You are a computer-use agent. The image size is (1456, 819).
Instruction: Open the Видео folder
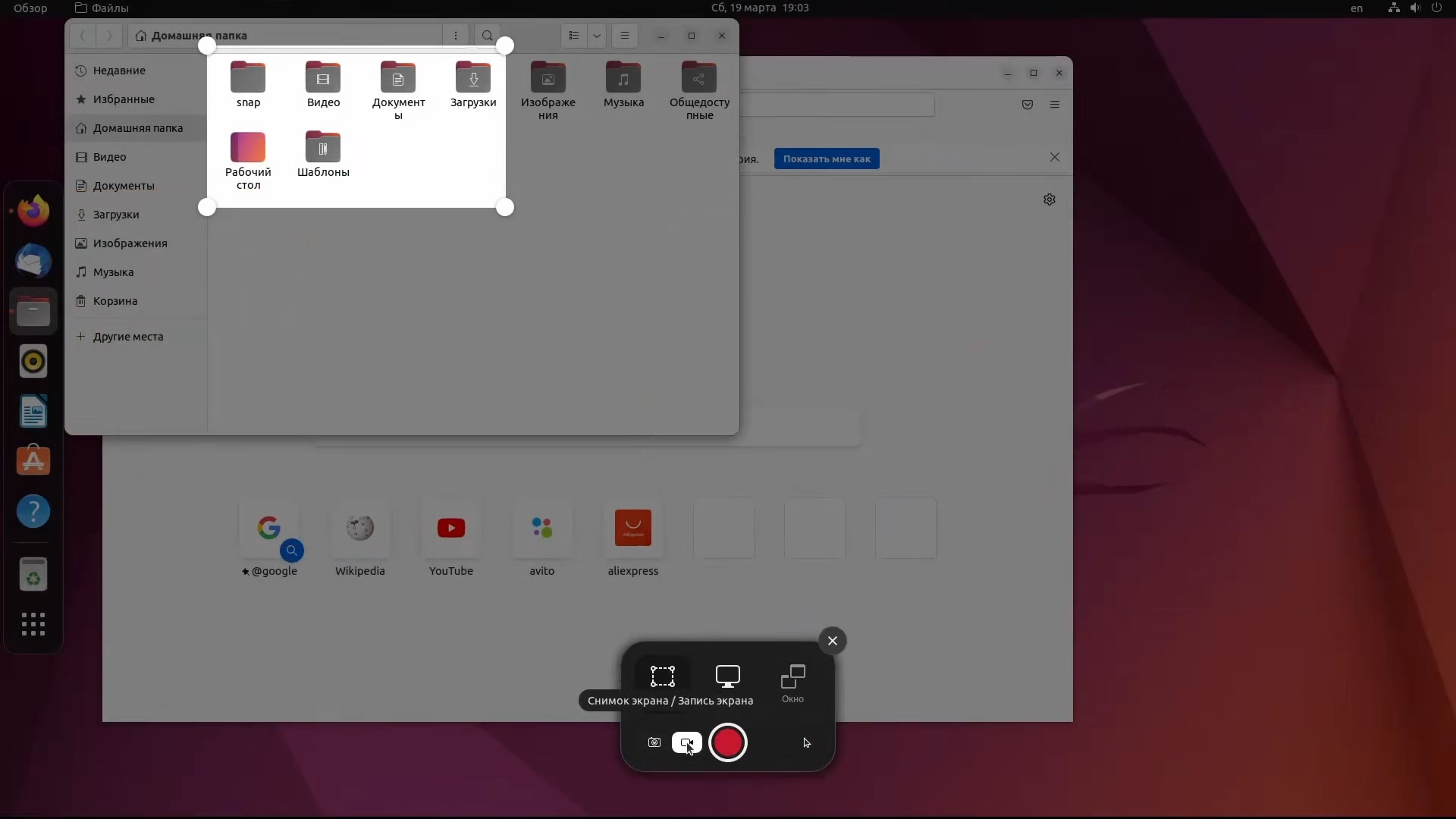click(x=323, y=85)
